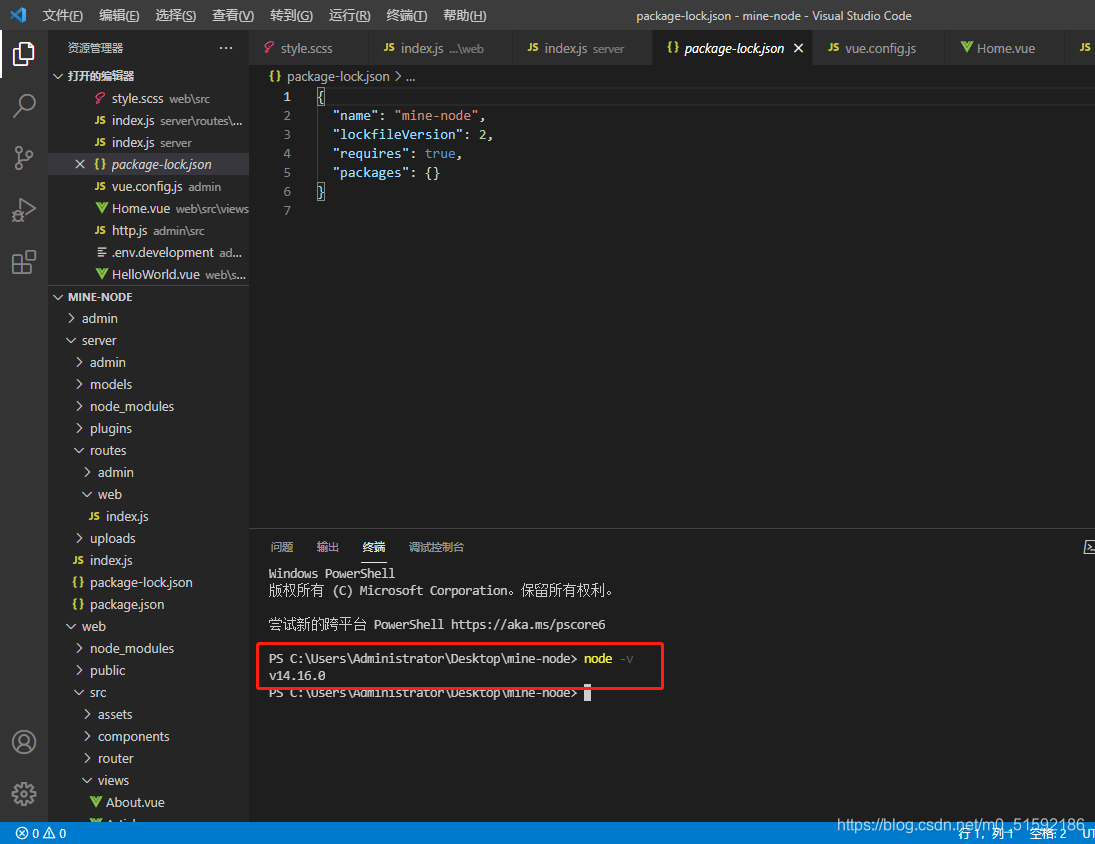Open the 查看(V) menu
Image resolution: width=1095 pixels, height=844 pixels.
233,15
